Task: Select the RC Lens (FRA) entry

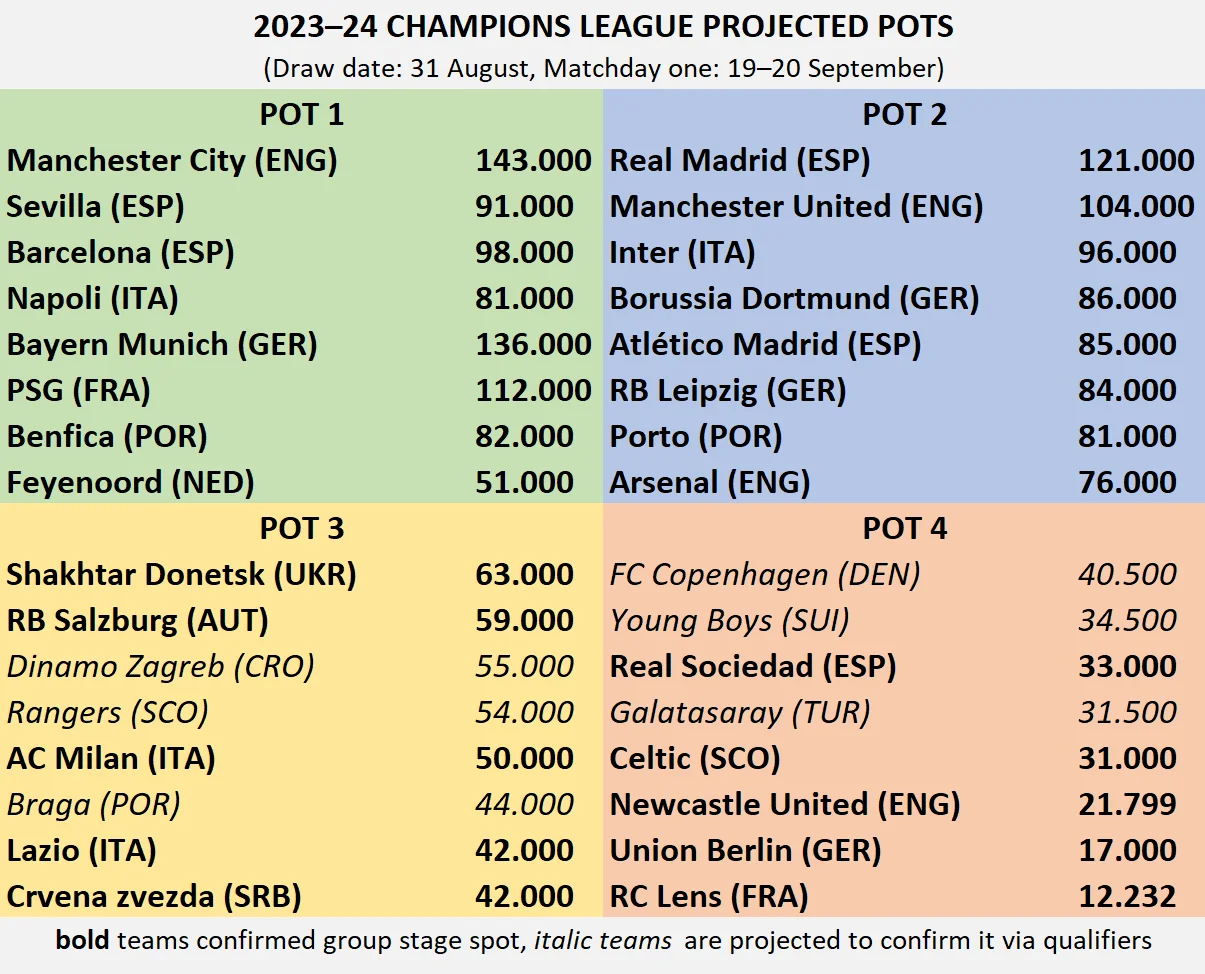Action: [x=709, y=896]
